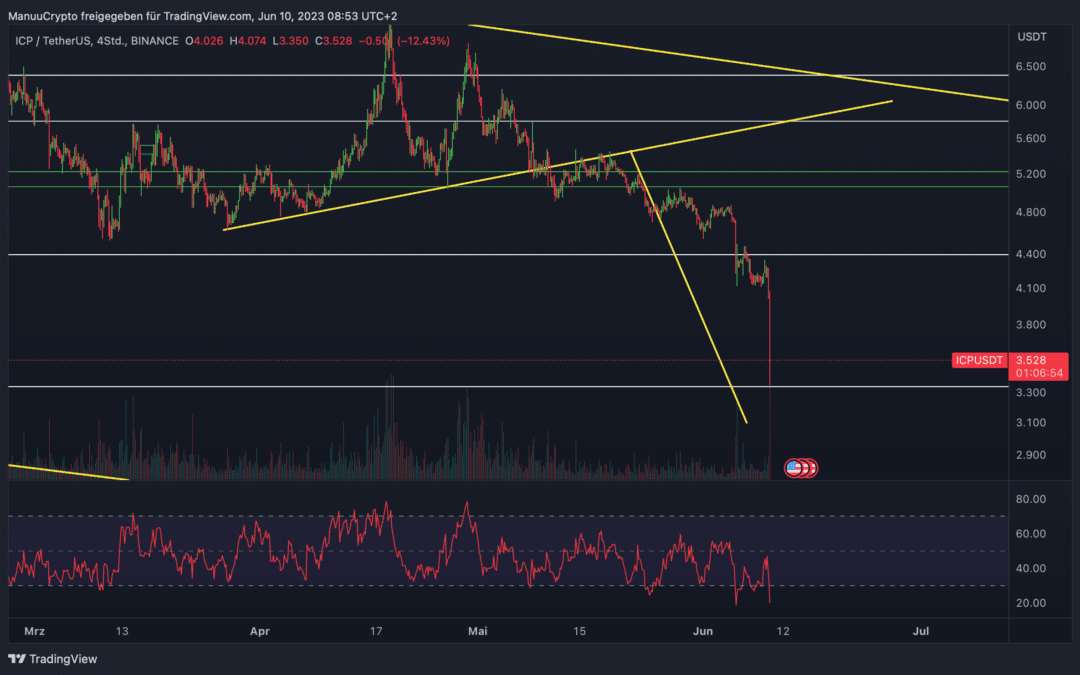Click the Mrz label on time axis

point(34,631)
